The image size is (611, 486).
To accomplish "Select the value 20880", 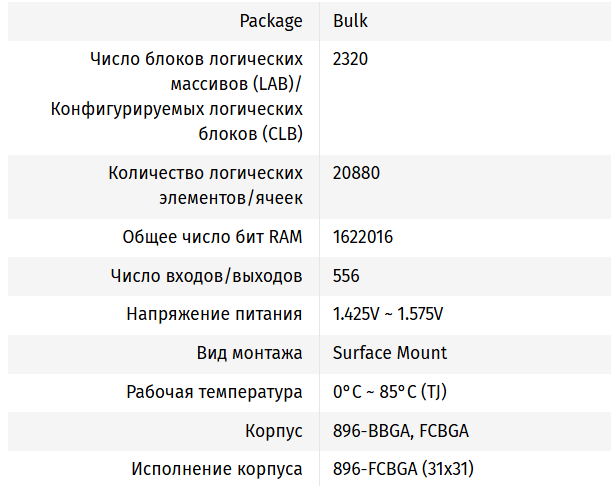I will (x=356, y=173).
